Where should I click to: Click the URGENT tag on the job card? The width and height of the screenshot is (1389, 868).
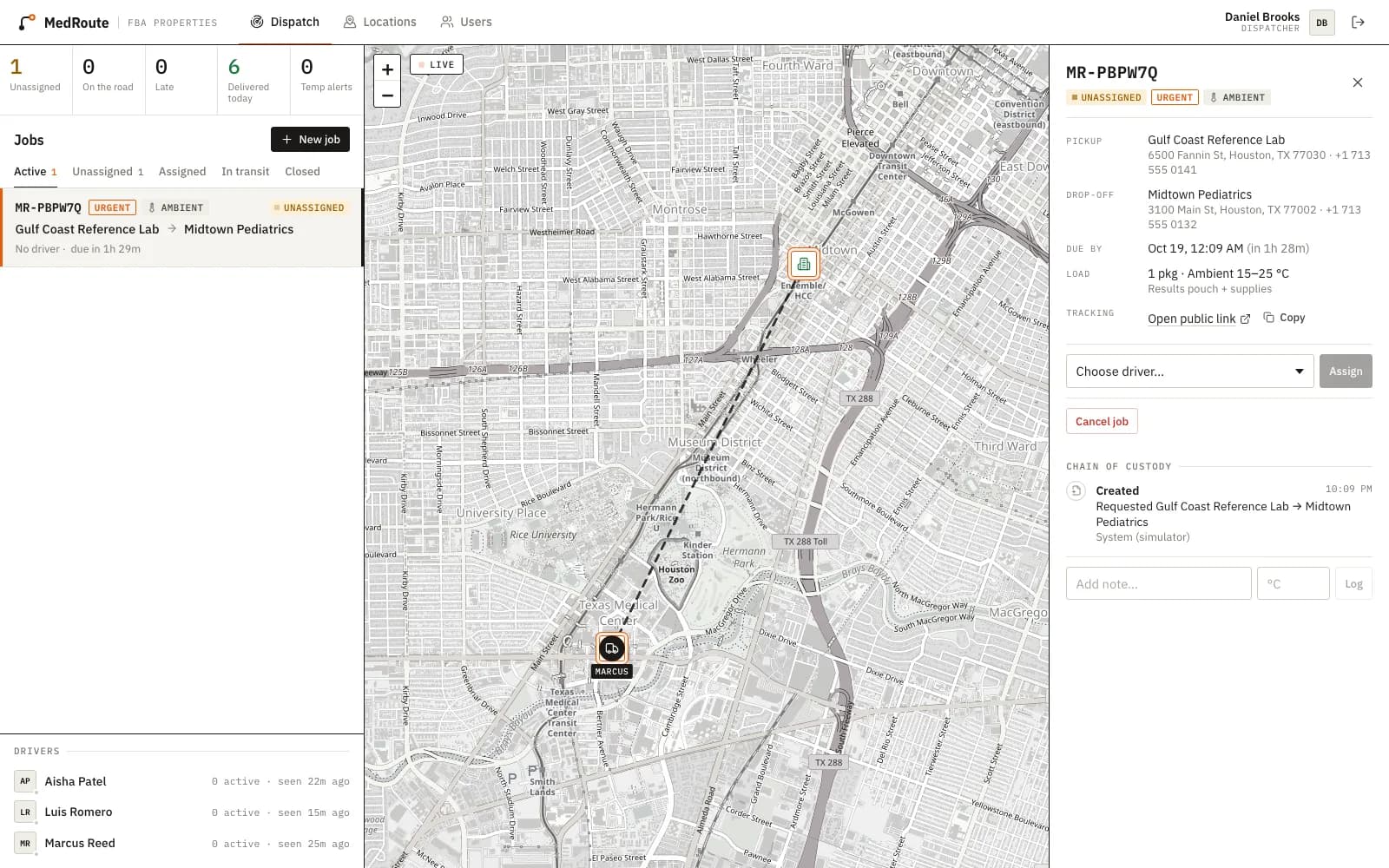click(112, 208)
